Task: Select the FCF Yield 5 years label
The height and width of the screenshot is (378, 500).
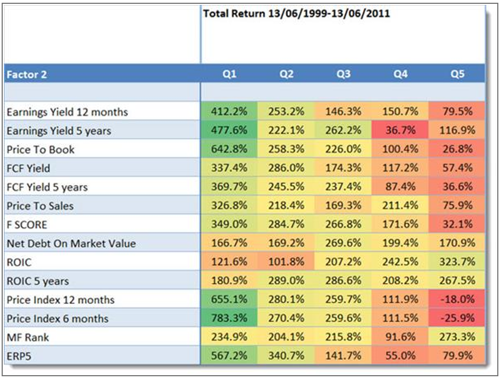Action: pos(47,187)
